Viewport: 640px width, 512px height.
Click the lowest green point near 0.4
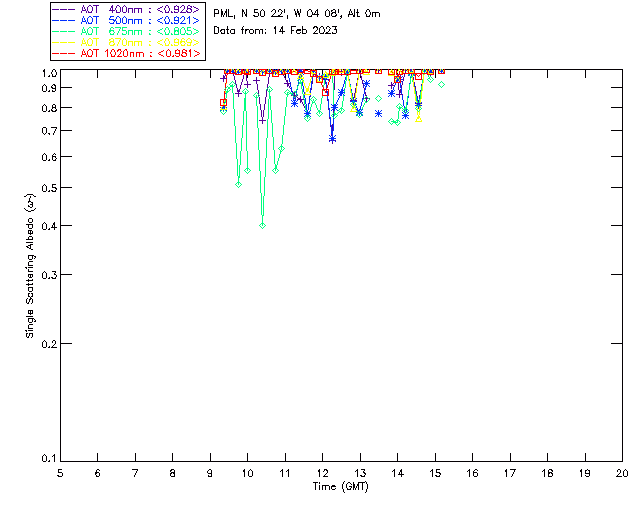click(x=262, y=225)
